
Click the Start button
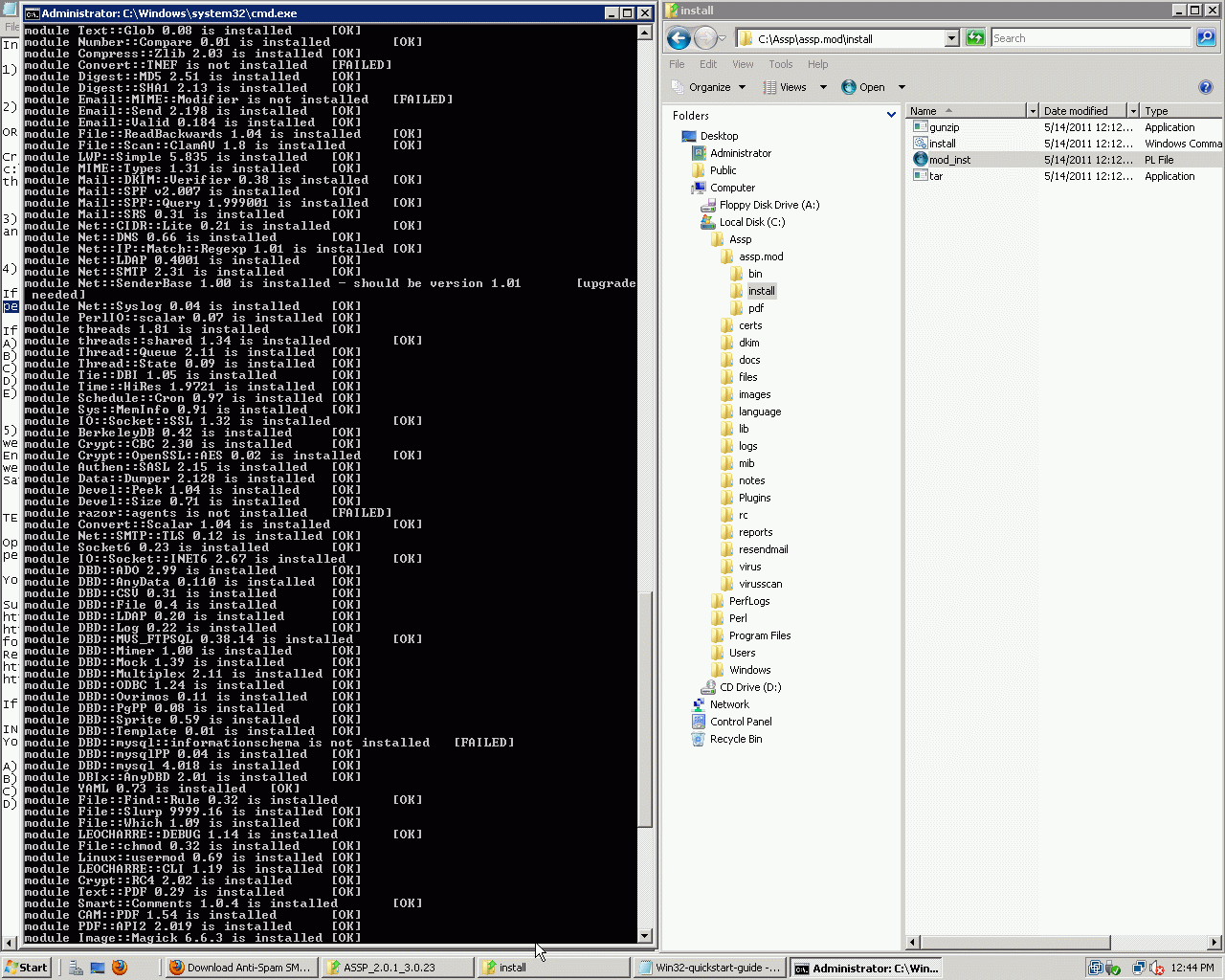[26, 968]
